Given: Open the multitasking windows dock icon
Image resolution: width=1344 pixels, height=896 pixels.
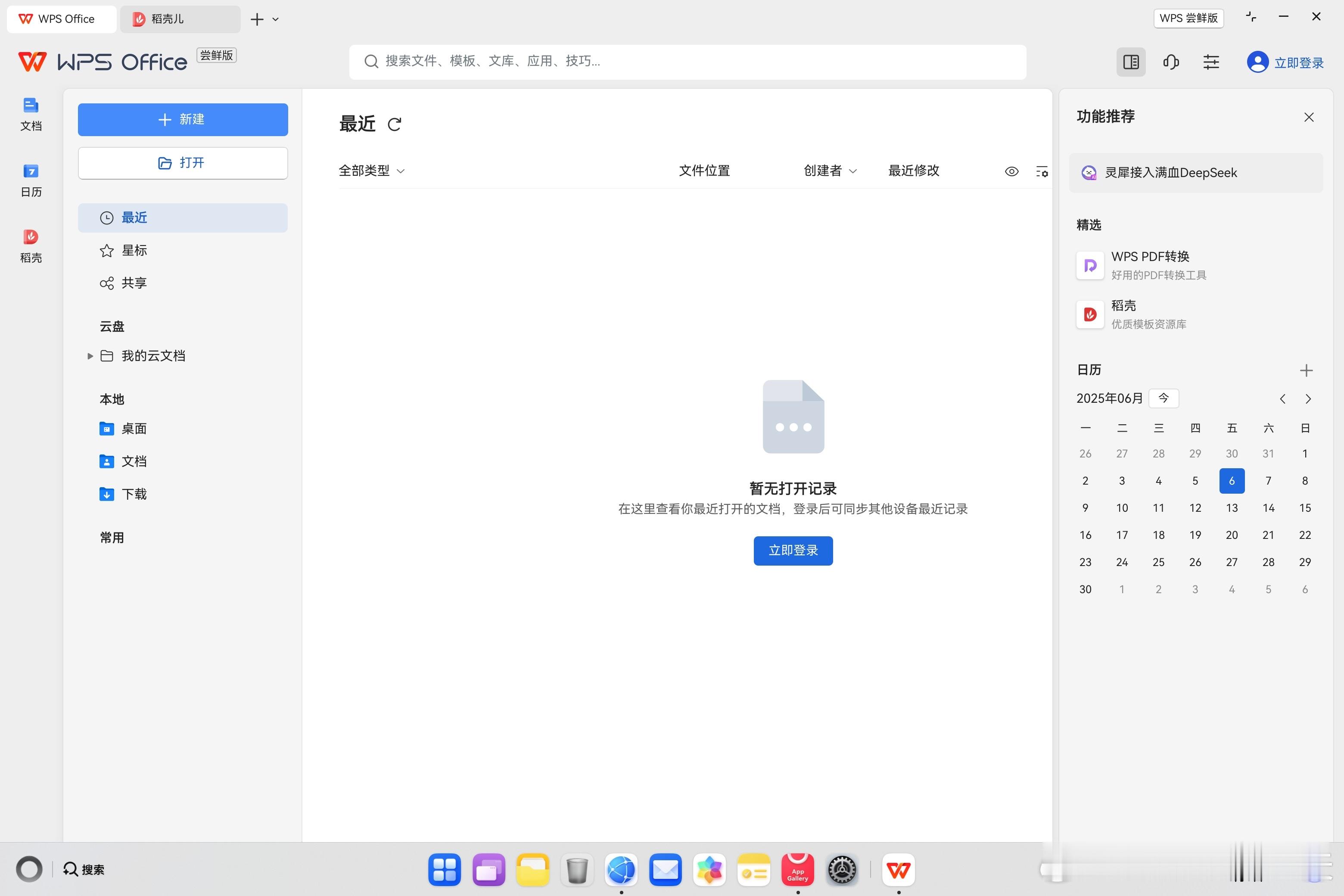Looking at the screenshot, I should (488, 870).
